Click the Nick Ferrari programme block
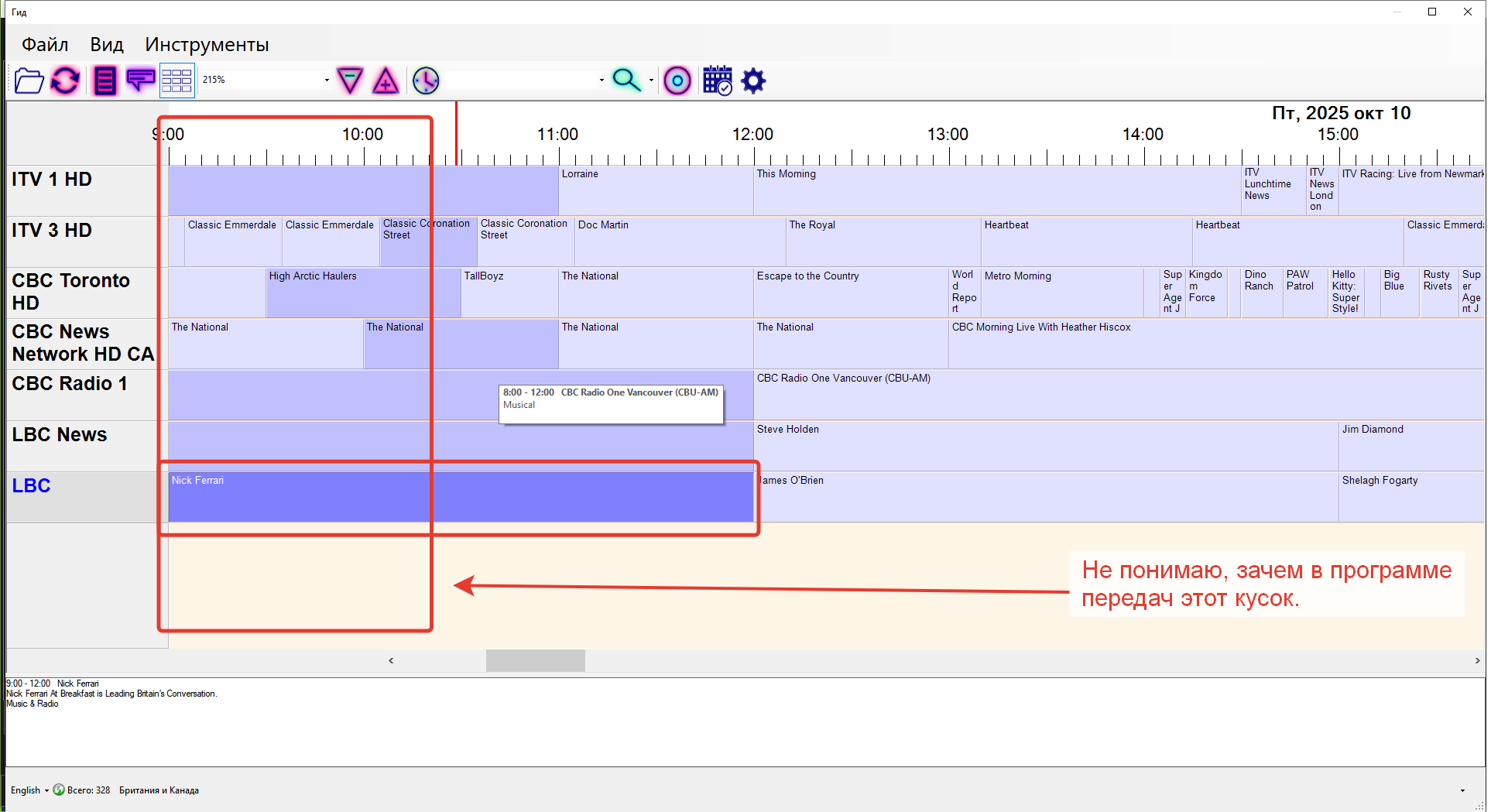 pyautogui.click(x=460, y=497)
